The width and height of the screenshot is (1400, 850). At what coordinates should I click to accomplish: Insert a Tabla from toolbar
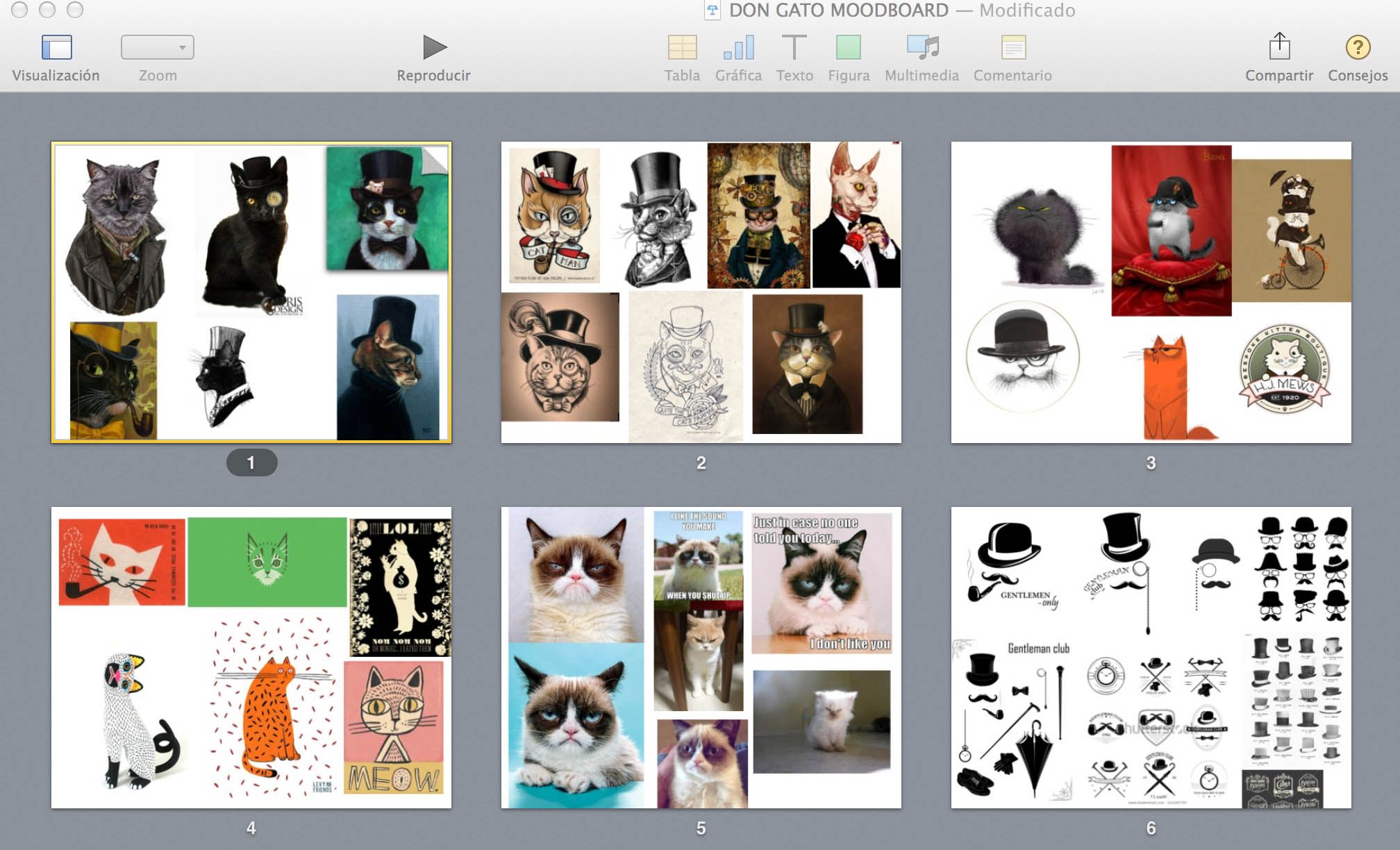[x=682, y=47]
